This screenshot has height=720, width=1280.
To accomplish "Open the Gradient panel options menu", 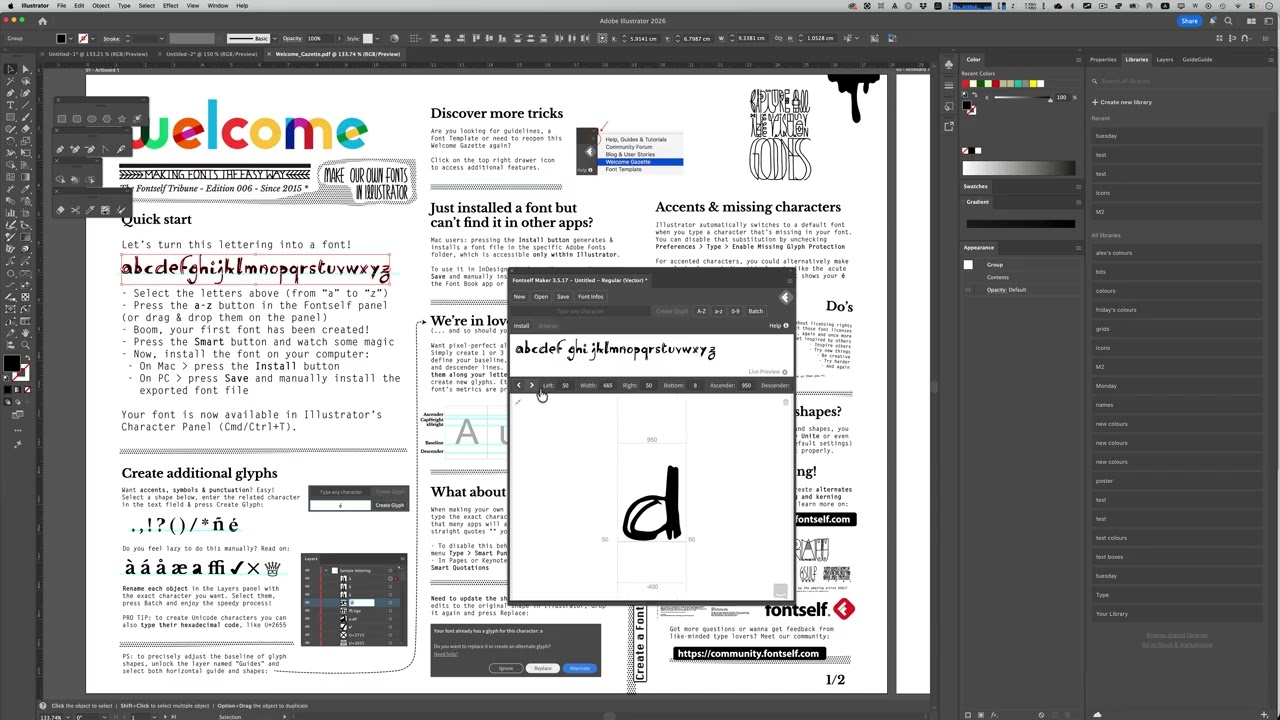I will (x=1078, y=202).
